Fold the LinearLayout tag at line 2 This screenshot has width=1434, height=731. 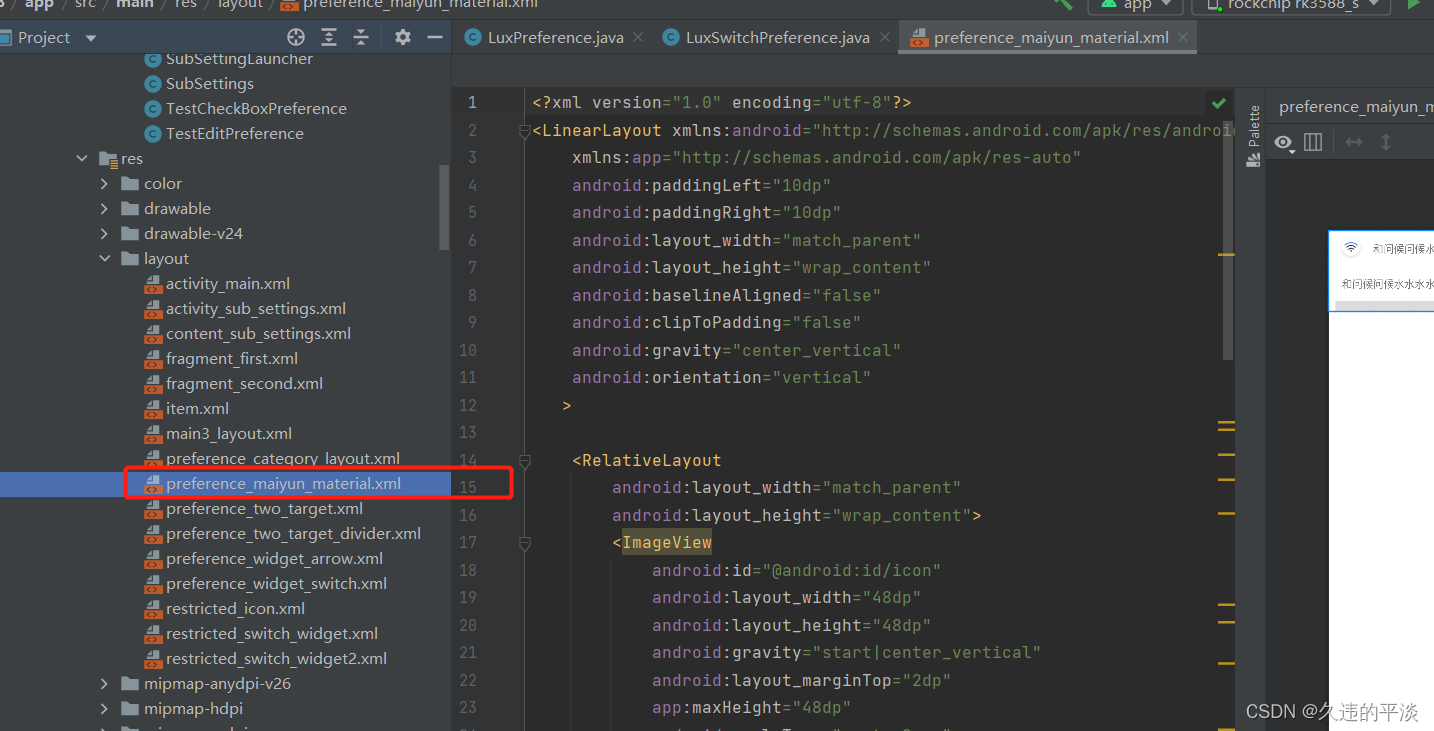(x=523, y=131)
